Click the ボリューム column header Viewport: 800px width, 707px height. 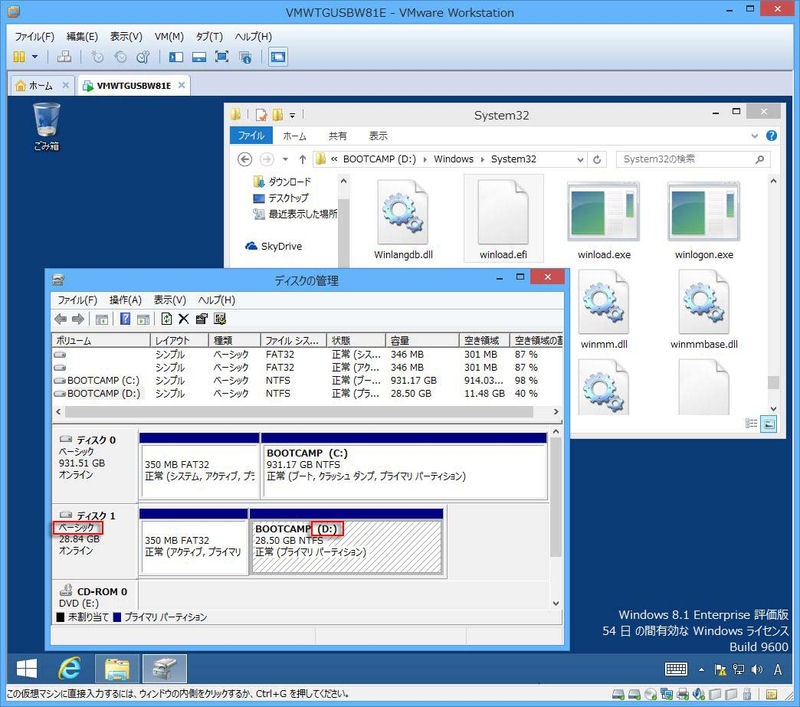[x=101, y=340]
